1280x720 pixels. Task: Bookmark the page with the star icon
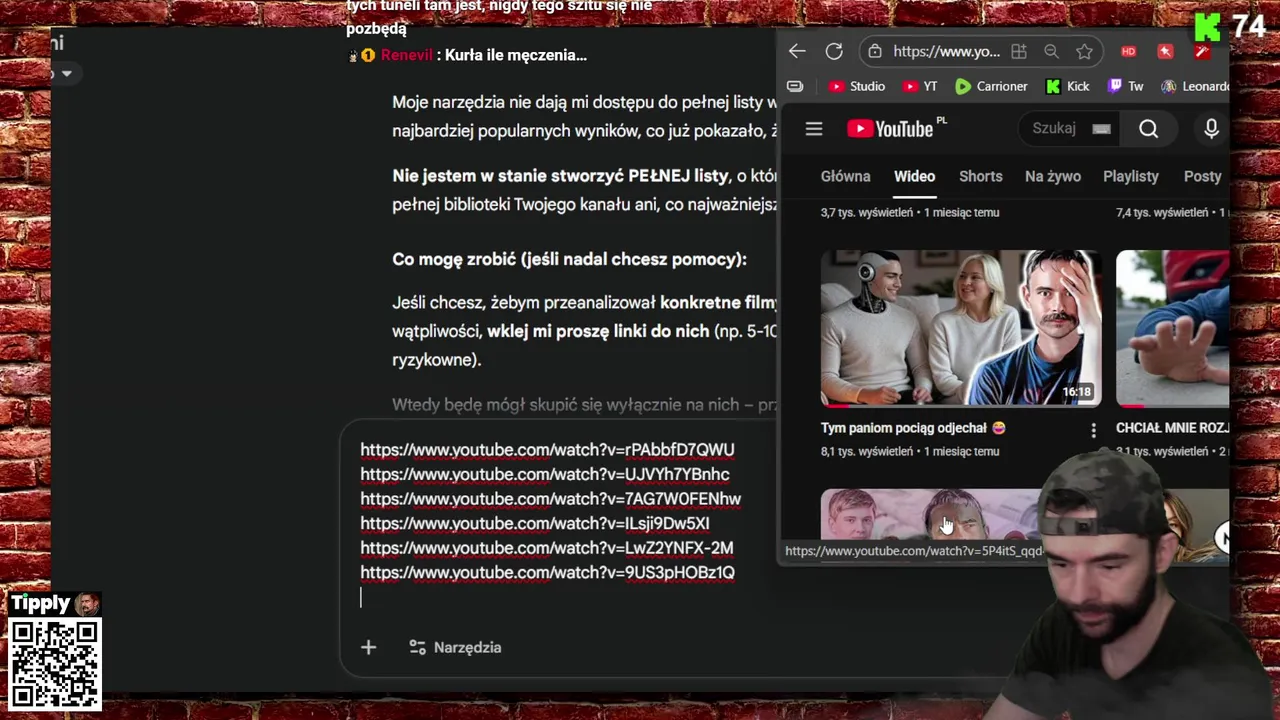pos(1084,52)
